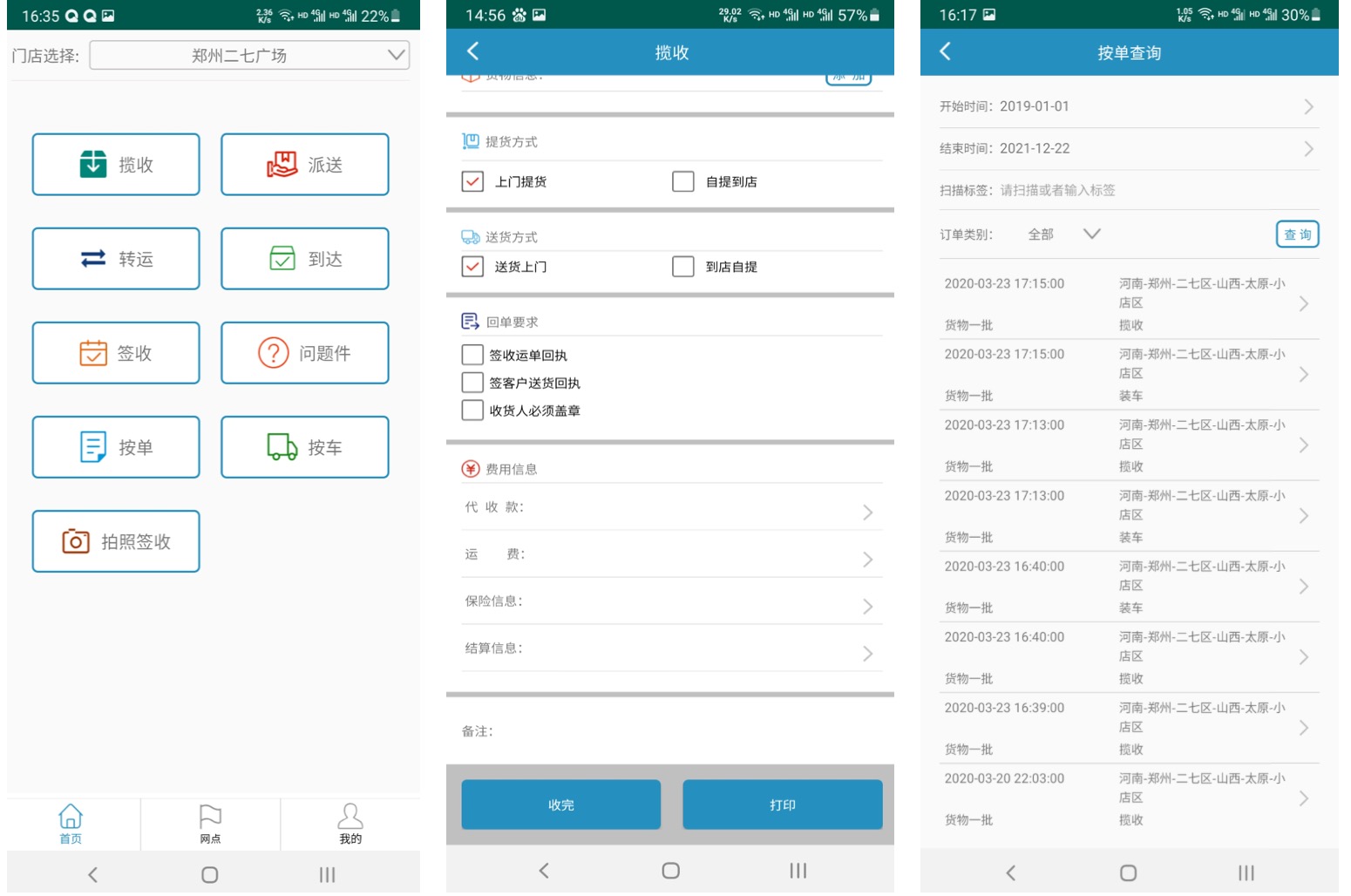The image size is (1351, 896).
Task: Tap the 揽收 pickup icon on home
Action: tap(93, 164)
